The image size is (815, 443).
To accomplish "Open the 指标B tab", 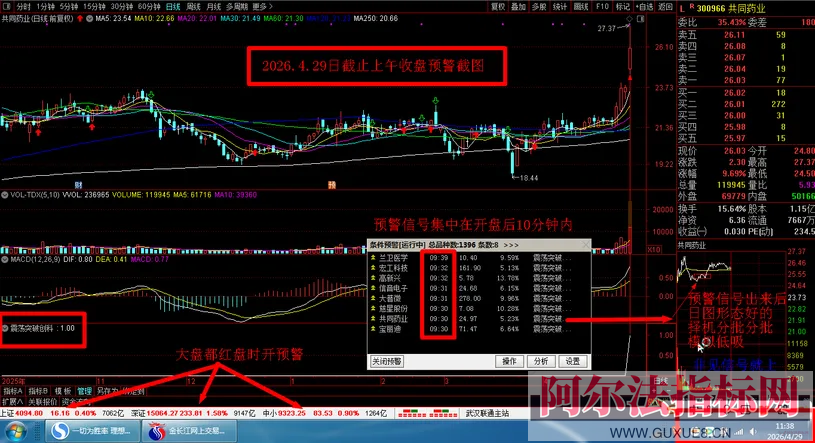I will (x=37, y=392).
